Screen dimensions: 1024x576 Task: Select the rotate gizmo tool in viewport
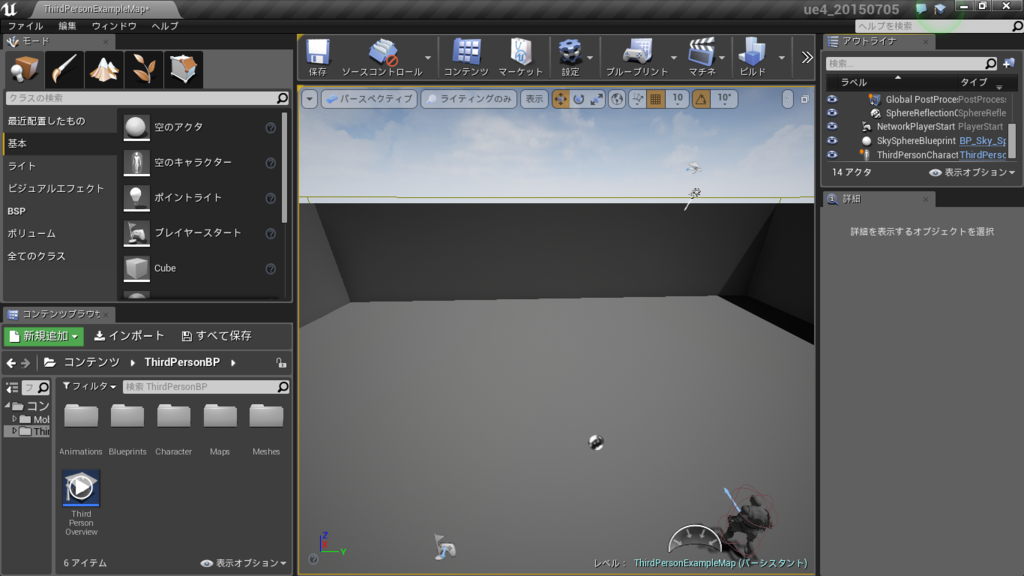[x=579, y=99]
